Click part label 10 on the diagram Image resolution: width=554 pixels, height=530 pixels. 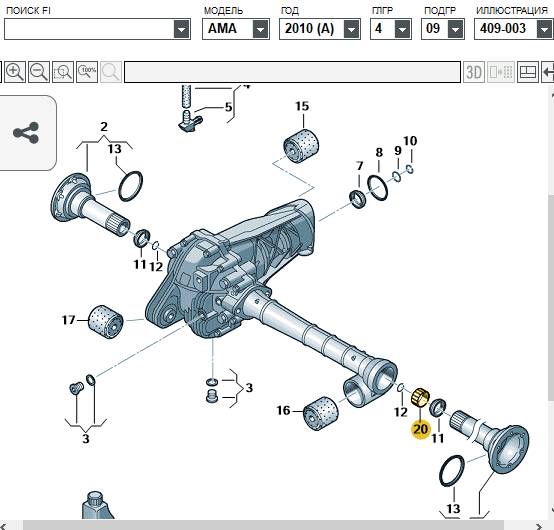click(x=410, y=141)
